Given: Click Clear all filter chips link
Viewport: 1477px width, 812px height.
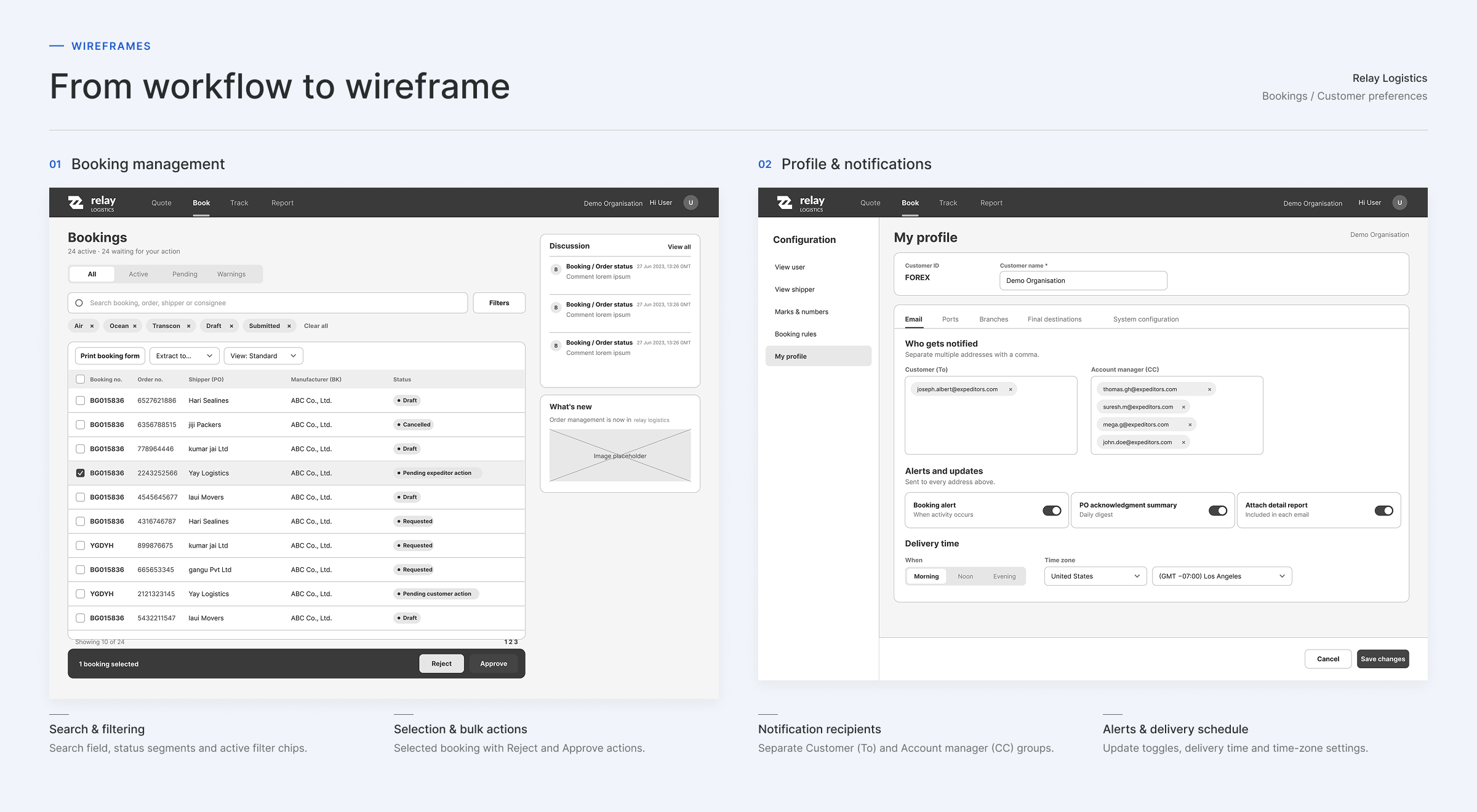Looking at the screenshot, I should coord(316,326).
